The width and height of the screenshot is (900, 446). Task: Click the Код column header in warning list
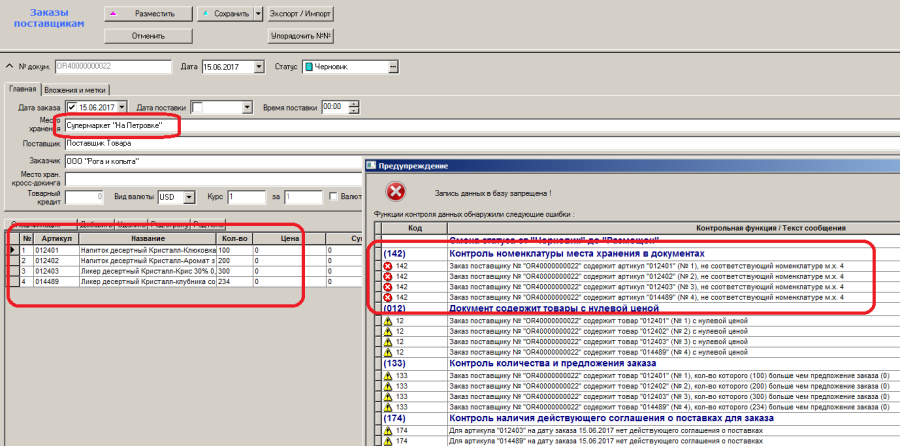[414, 228]
